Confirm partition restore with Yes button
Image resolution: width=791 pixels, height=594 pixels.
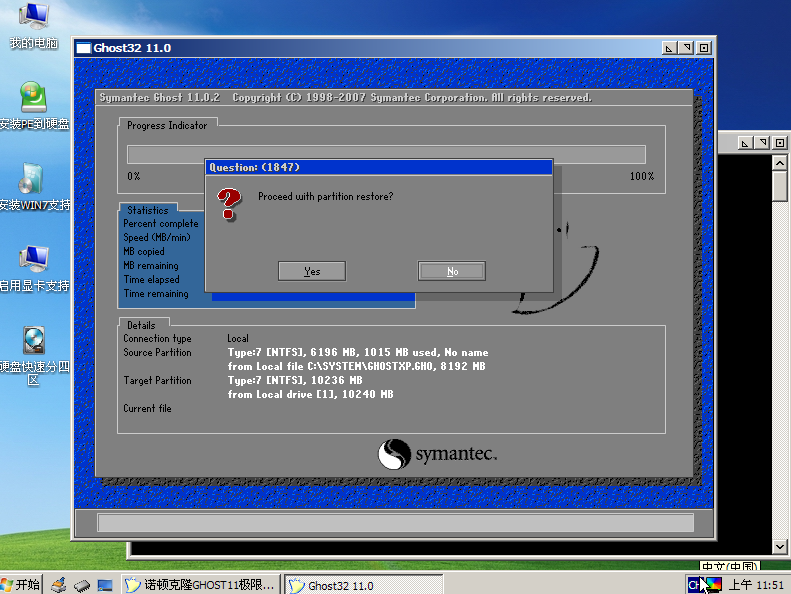pyautogui.click(x=312, y=271)
